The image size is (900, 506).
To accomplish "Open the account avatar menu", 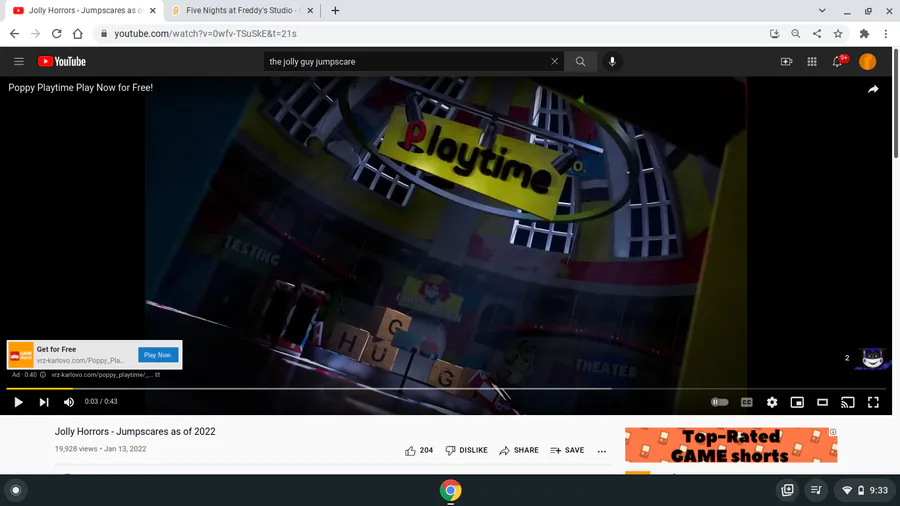I will pyautogui.click(x=867, y=61).
